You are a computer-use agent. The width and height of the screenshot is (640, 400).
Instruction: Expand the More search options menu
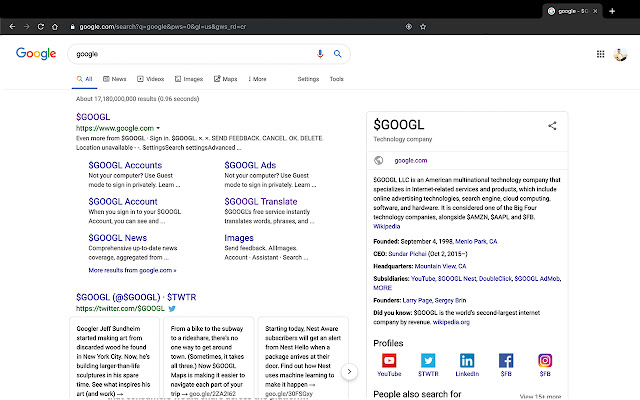point(257,79)
